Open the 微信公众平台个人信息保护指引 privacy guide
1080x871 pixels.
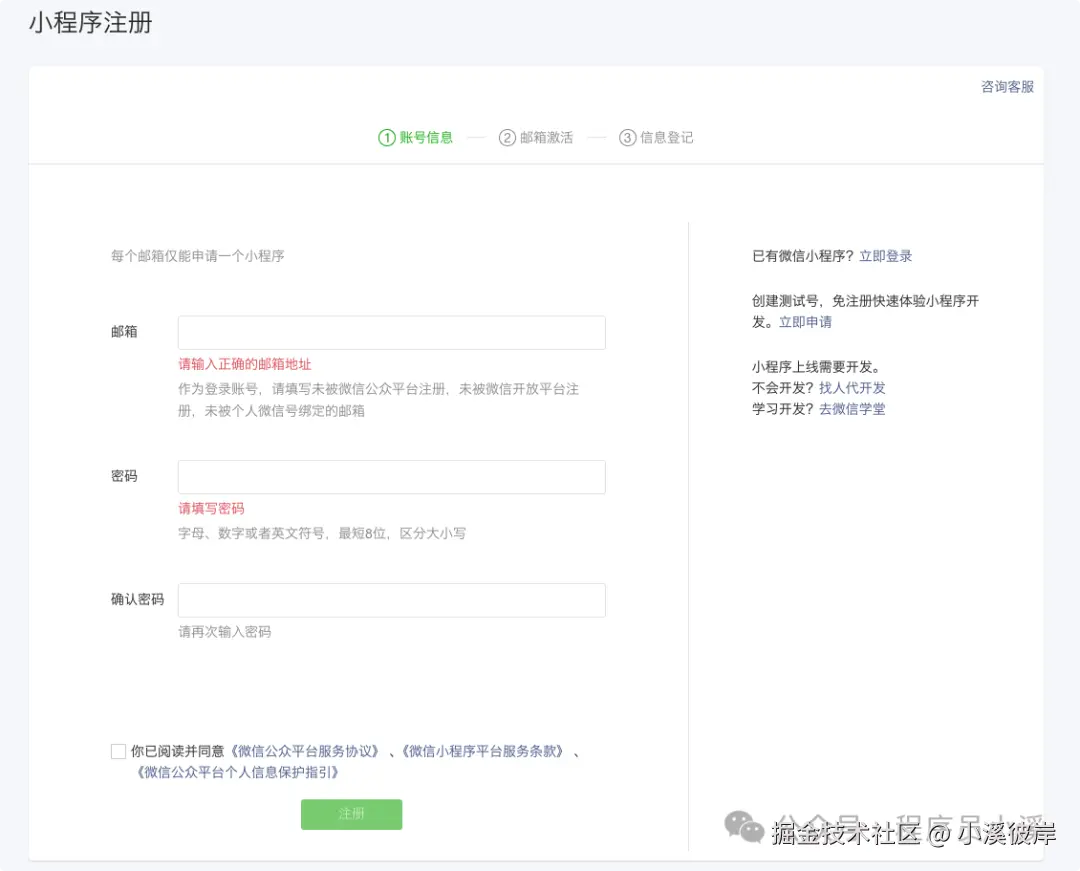pos(237,772)
